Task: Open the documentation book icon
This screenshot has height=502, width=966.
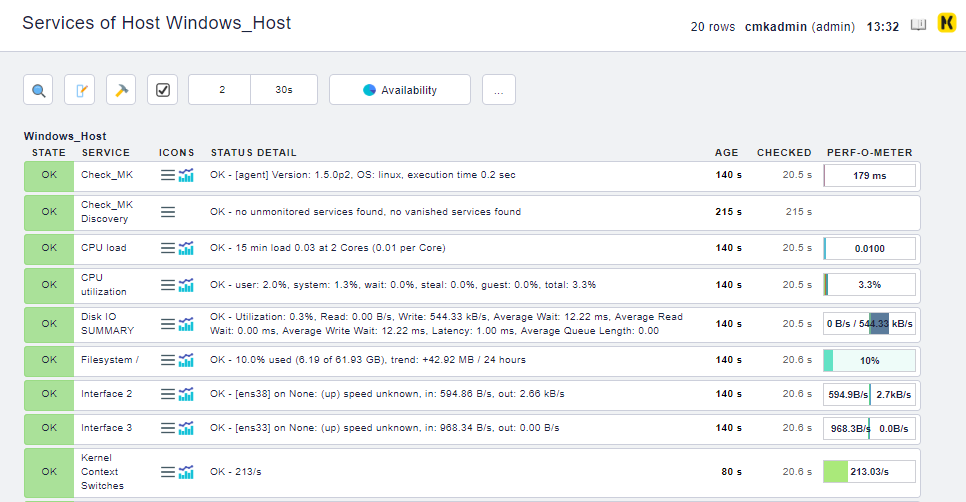Action: [918, 26]
